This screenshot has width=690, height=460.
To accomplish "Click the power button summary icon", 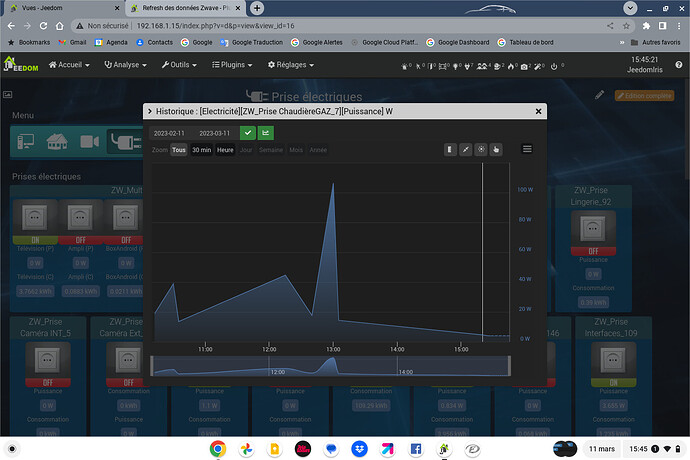I will pos(554,66).
